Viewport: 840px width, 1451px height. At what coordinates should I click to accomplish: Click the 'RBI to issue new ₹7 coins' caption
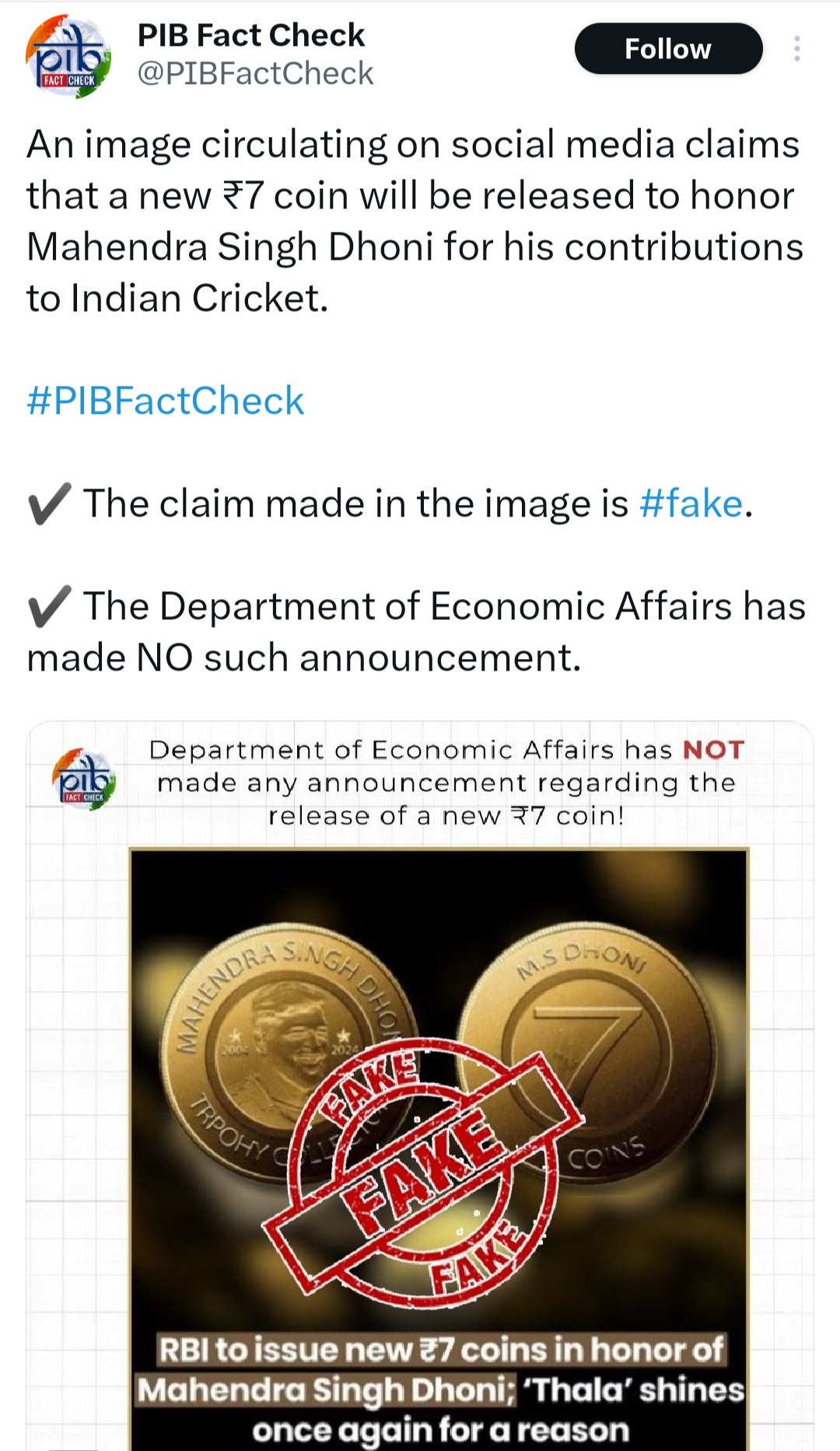pos(440,1390)
